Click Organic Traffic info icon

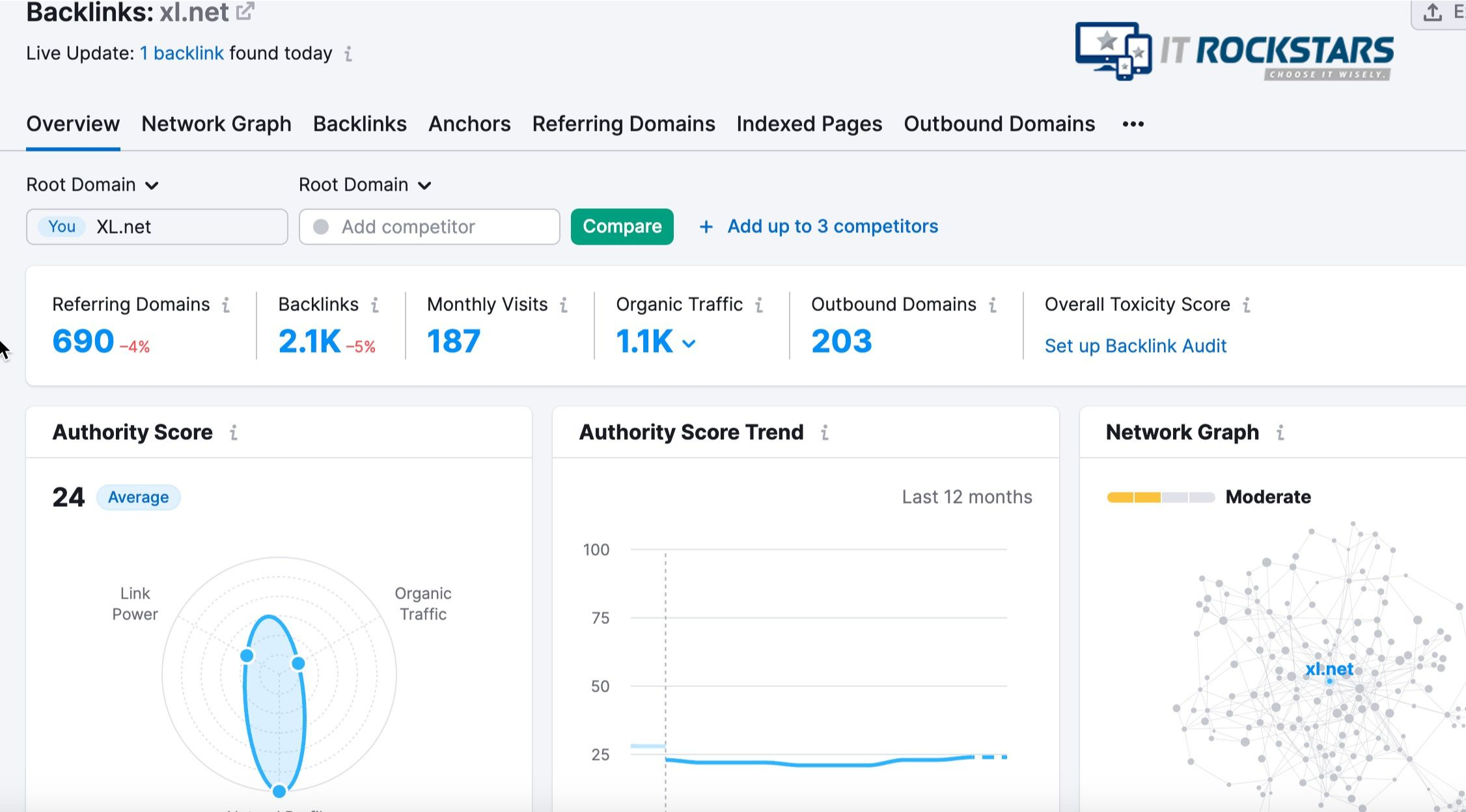(x=759, y=304)
